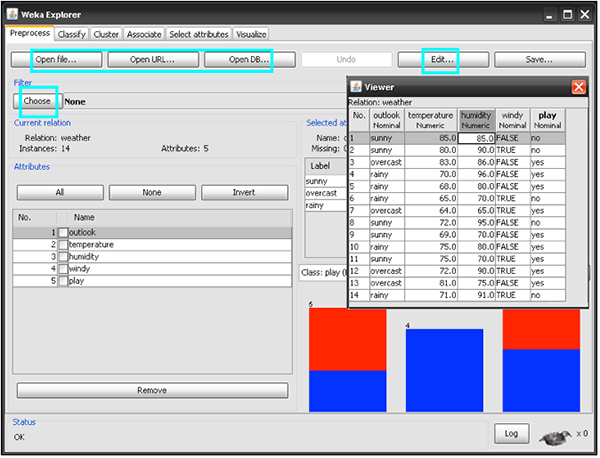Click the filter name field showing None
Viewport: 600px width, 458px height.
[x=205, y=102]
